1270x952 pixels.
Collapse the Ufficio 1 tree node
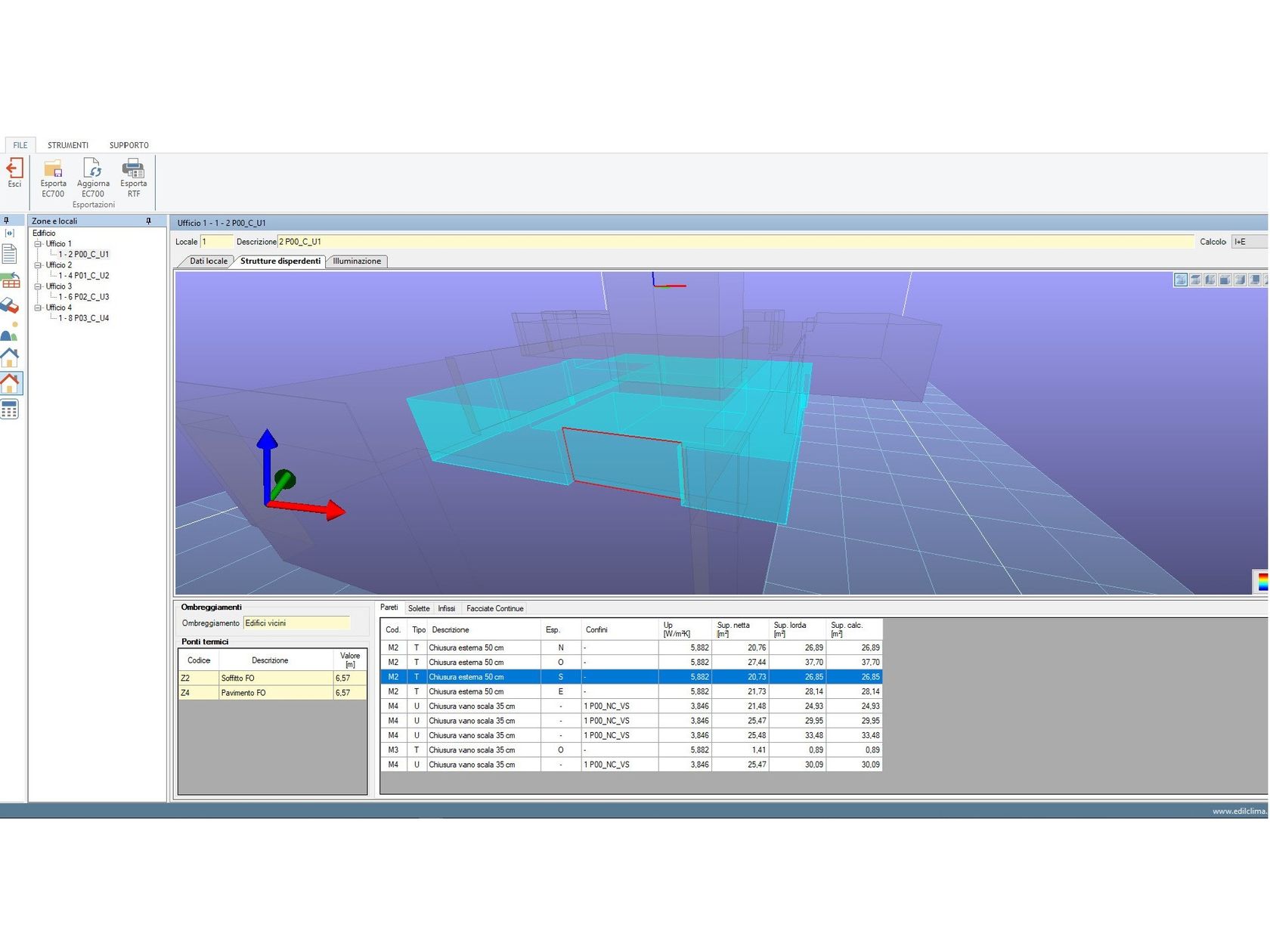click(38, 243)
